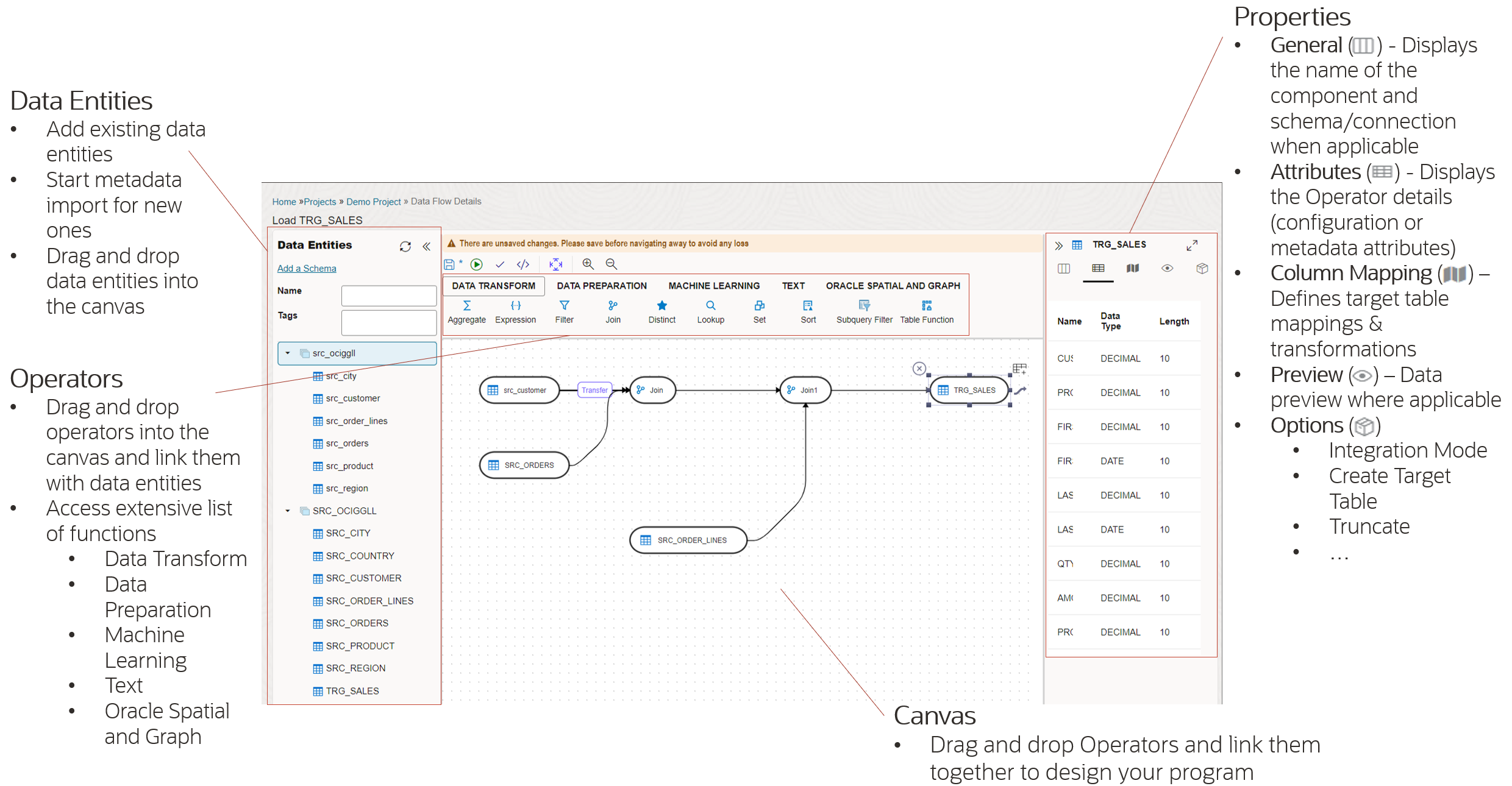Navigate to Demo Project breadcrumb link

point(373,201)
